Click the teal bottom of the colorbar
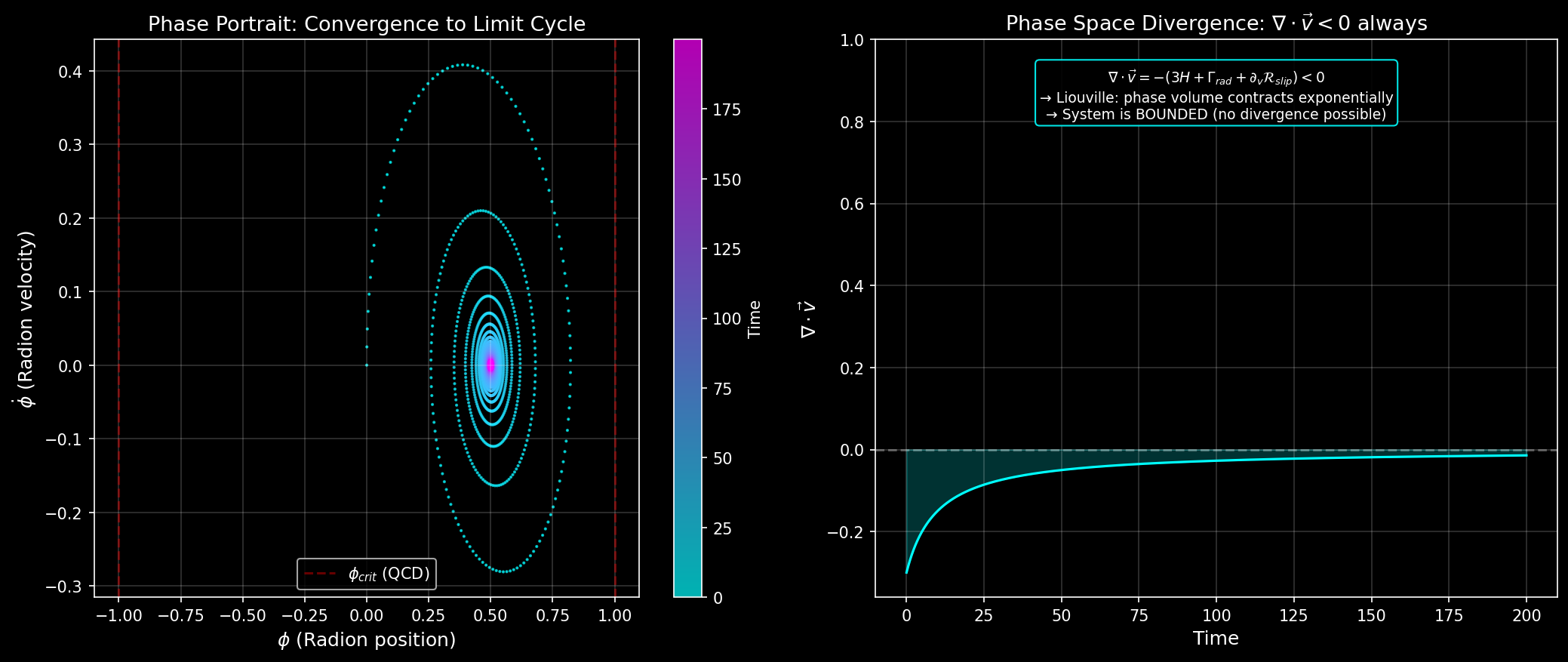This screenshot has width=1568, height=662. pos(687,589)
